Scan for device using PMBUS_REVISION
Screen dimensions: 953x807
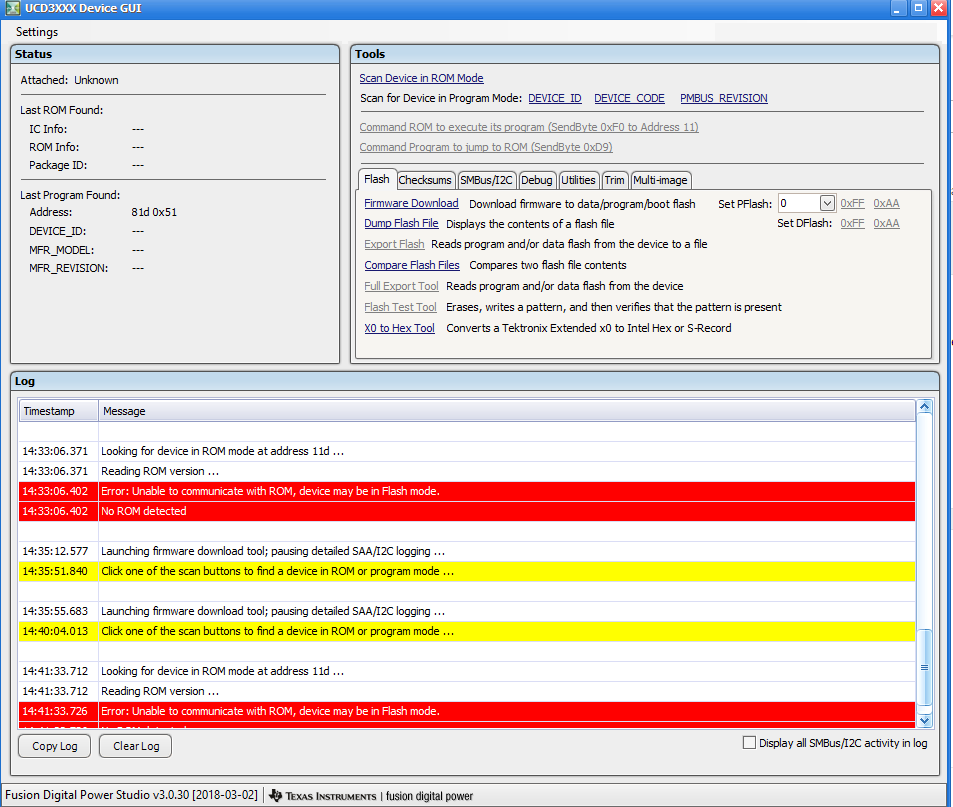[x=723, y=98]
